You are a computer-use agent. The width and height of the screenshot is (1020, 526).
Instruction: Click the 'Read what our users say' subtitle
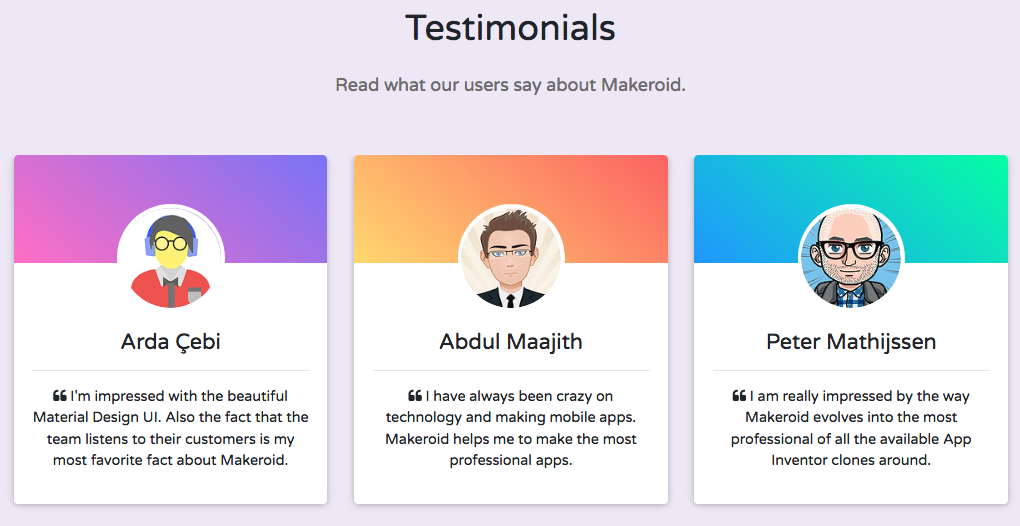(510, 85)
